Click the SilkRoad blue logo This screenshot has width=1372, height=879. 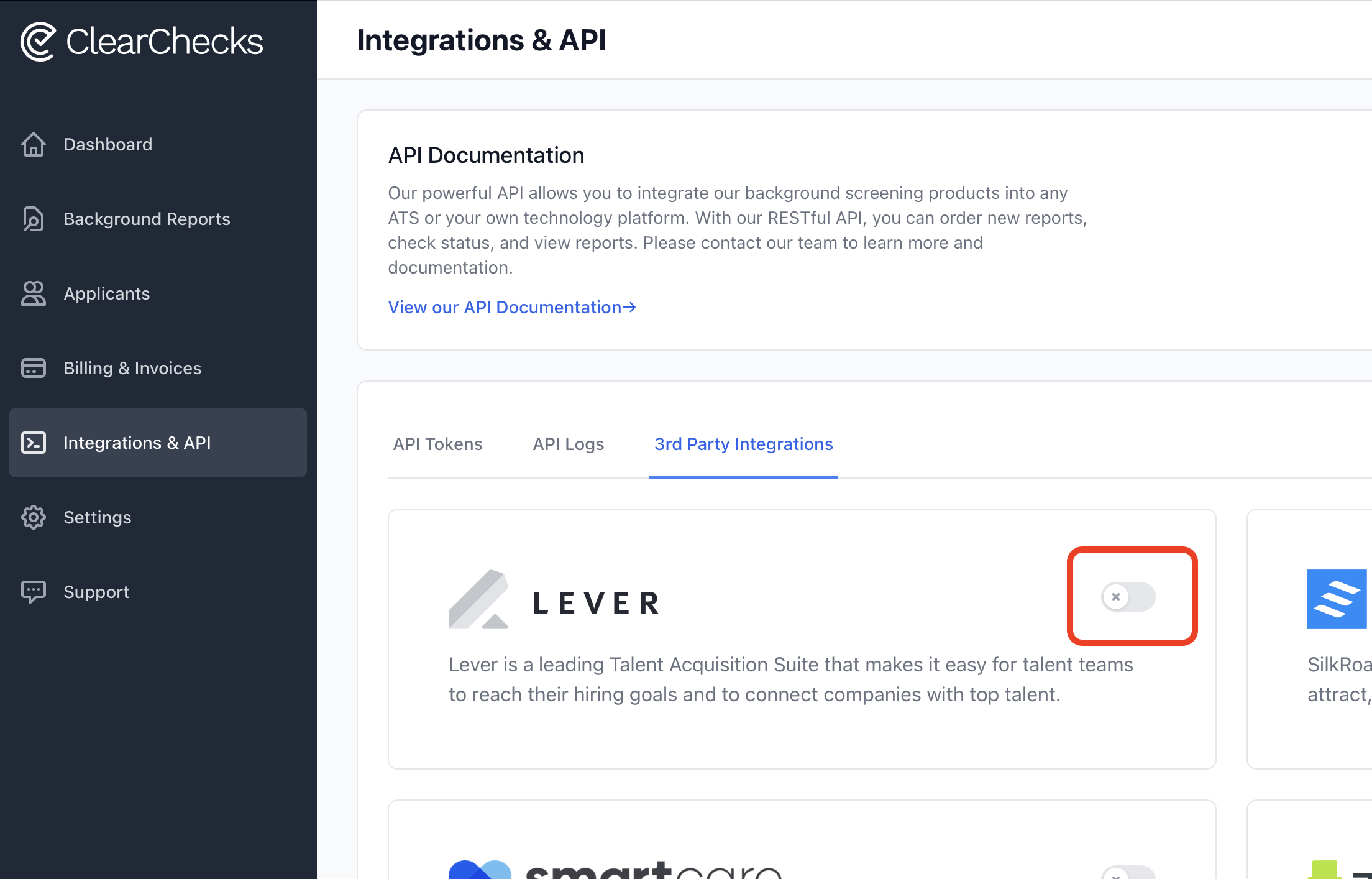(x=1337, y=599)
